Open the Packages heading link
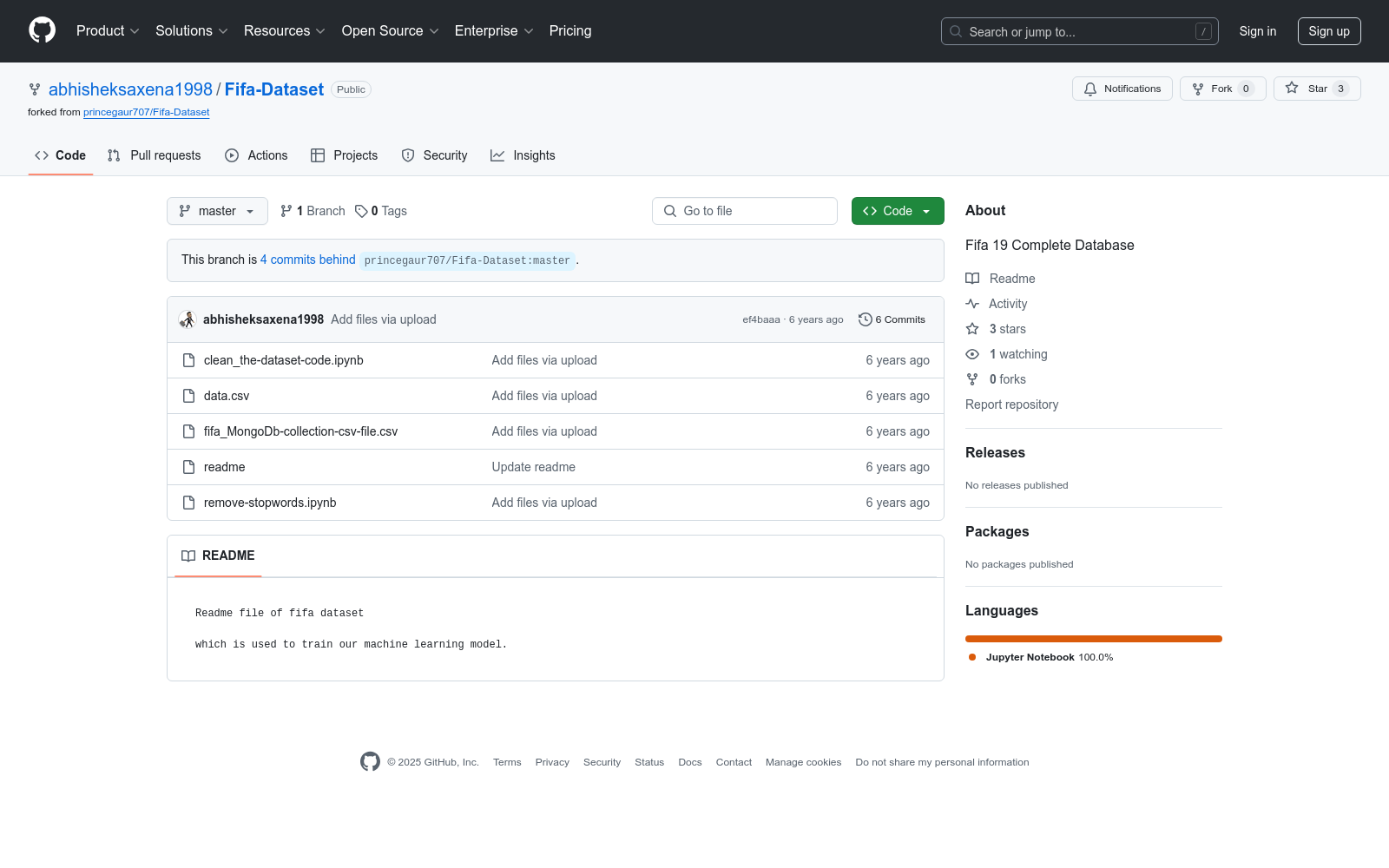 (997, 532)
